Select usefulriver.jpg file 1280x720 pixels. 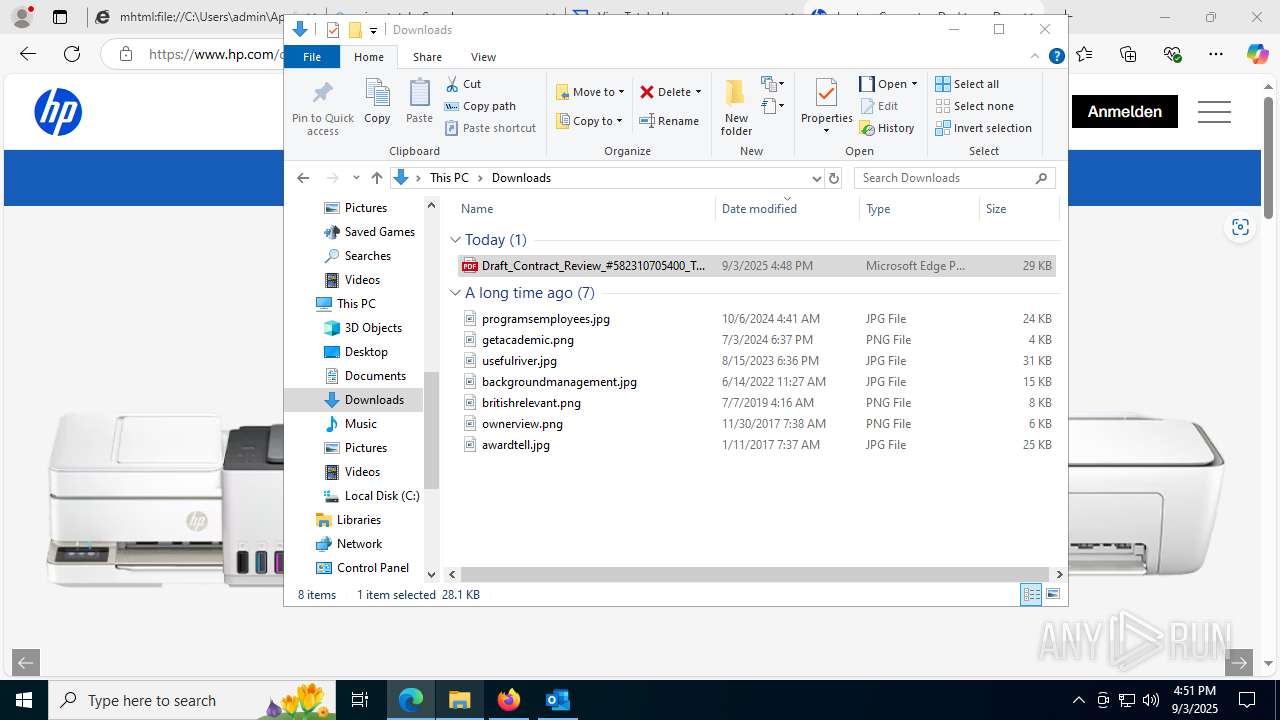click(x=757, y=361)
